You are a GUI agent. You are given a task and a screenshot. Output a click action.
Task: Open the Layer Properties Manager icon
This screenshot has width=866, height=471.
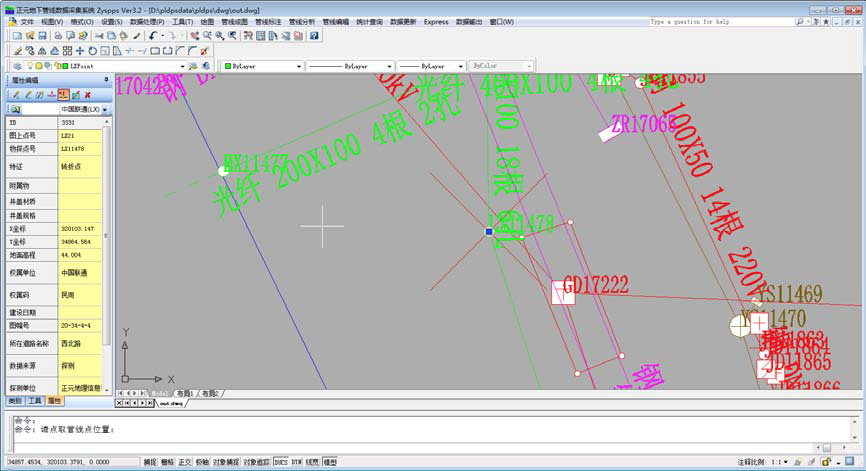point(16,66)
